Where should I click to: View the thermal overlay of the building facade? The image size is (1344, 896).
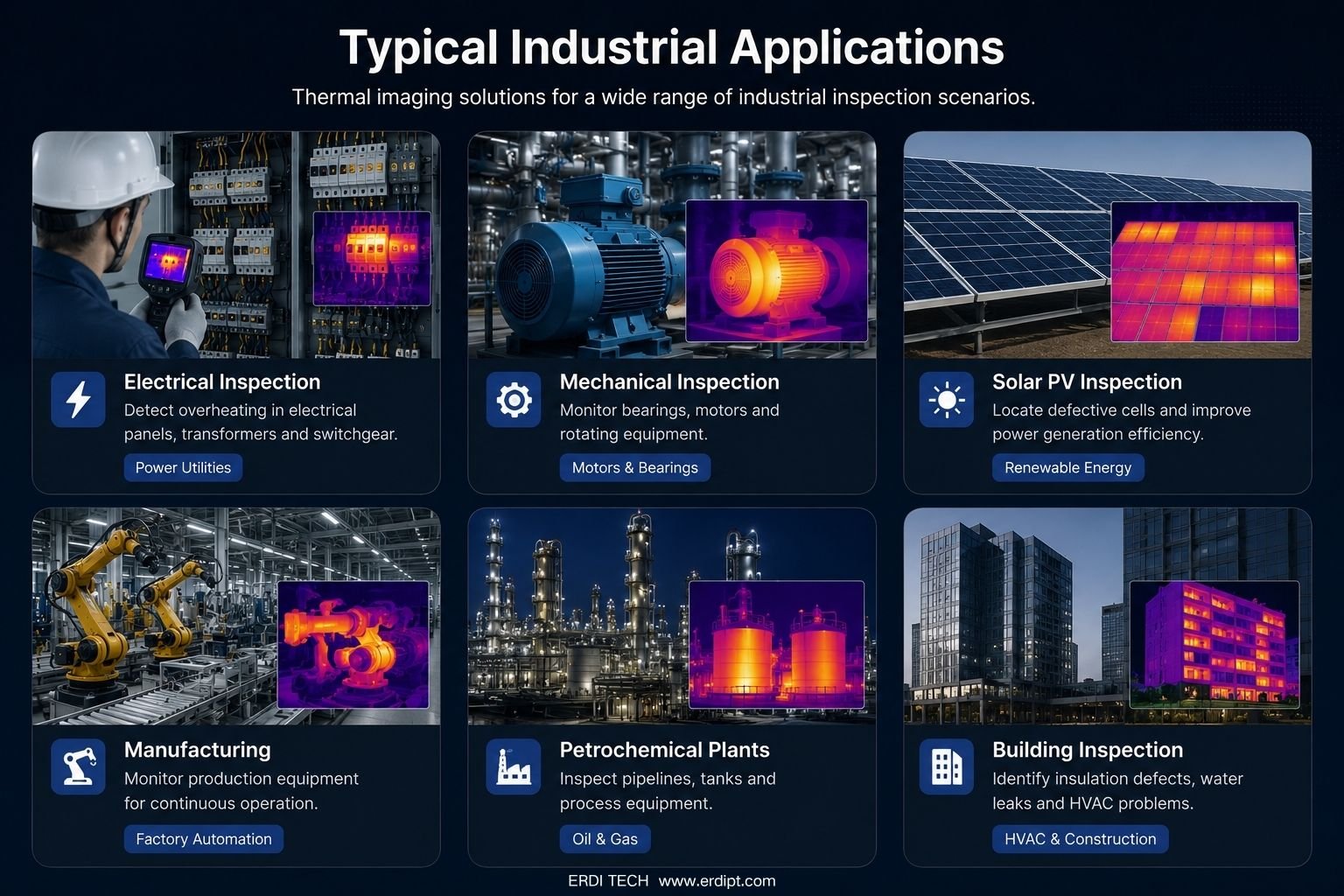(x=1214, y=644)
